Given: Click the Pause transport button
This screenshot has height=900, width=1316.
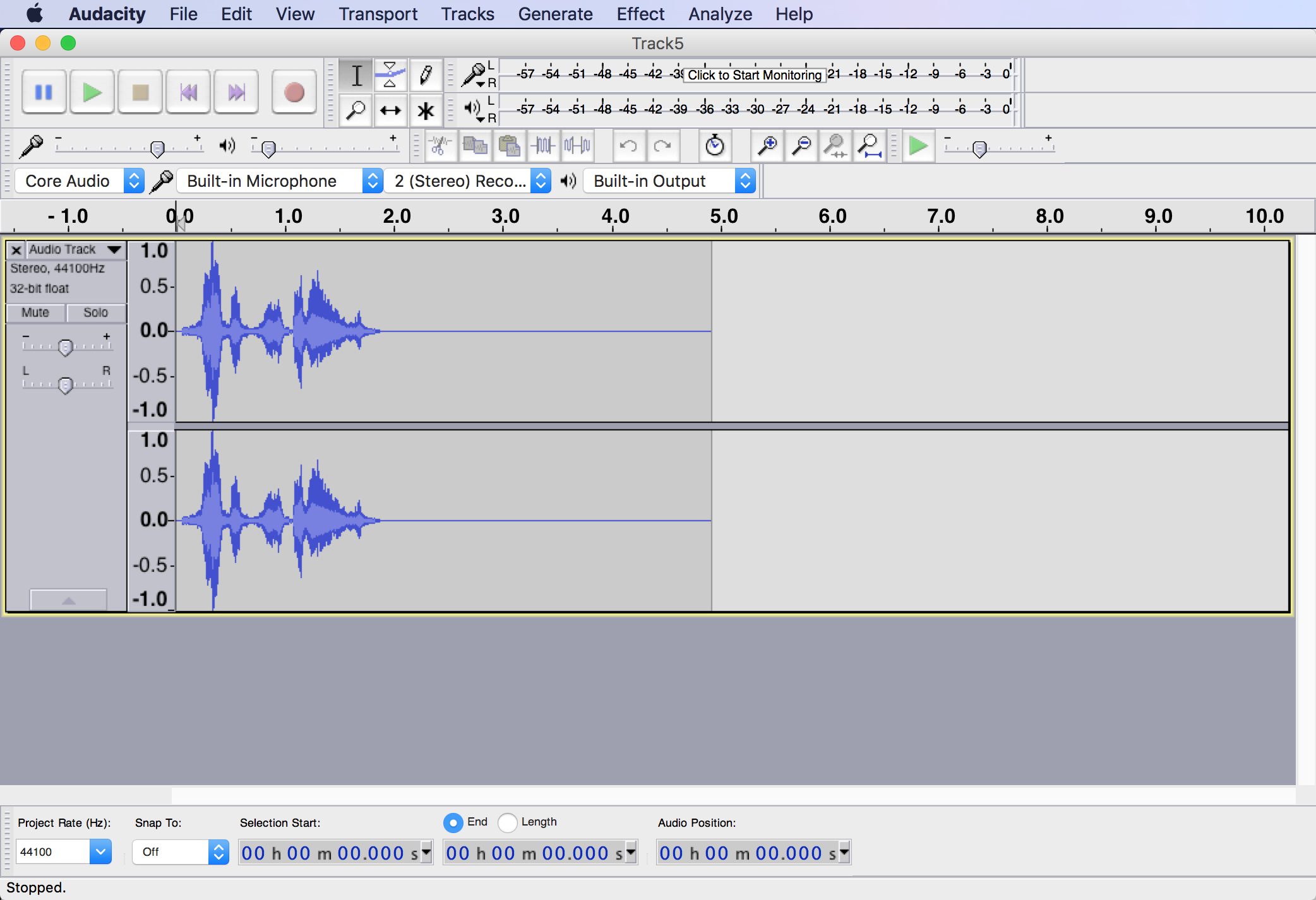Looking at the screenshot, I should coord(44,93).
